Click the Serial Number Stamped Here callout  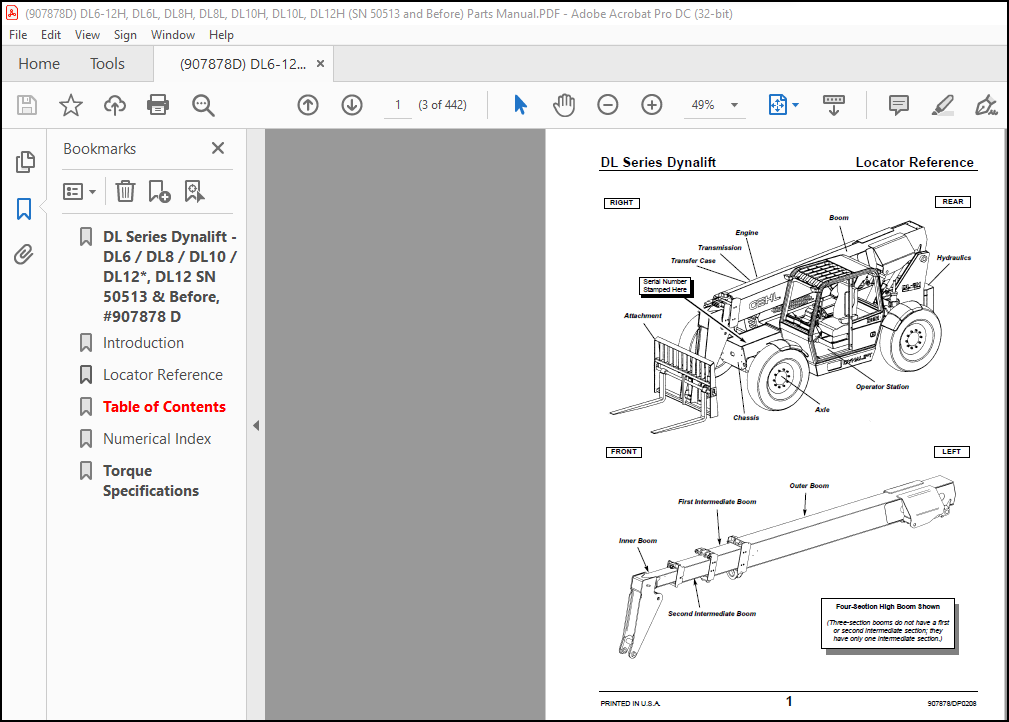pyautogui.click(x=665, y=286)
